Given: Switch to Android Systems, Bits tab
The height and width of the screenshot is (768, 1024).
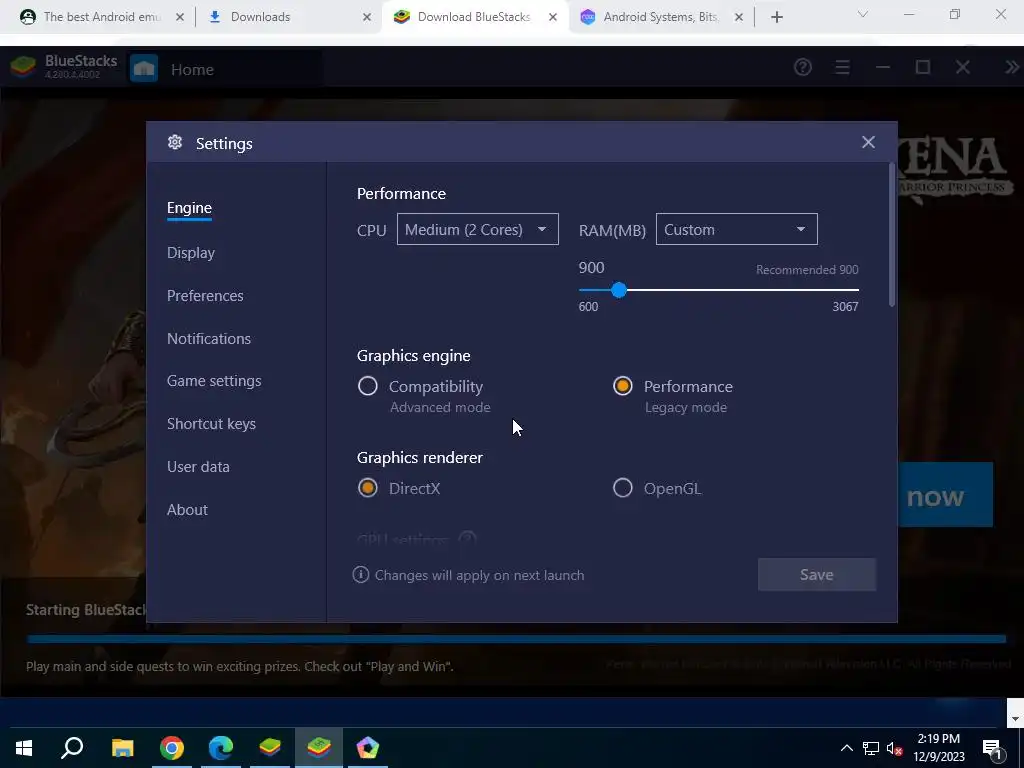Looking at the screenshot, I should point(661,17).
